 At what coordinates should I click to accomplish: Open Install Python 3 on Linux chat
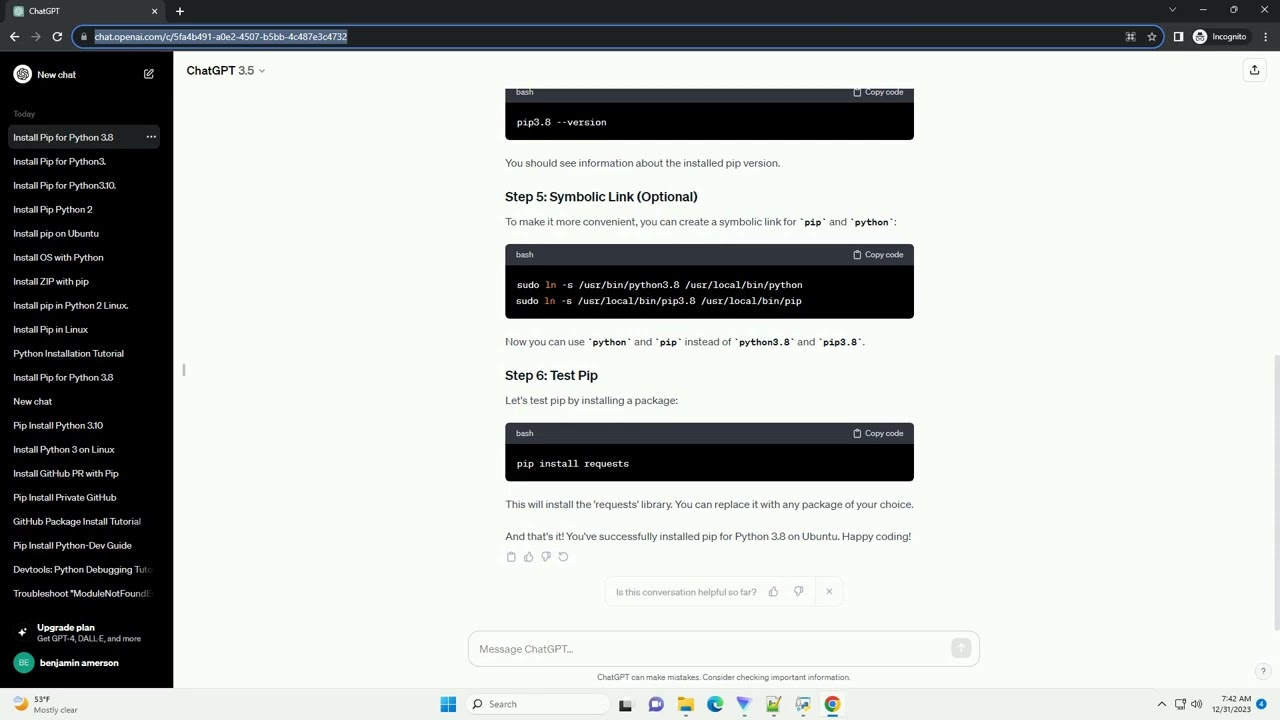pyautogui.click(x=86, y=449)
